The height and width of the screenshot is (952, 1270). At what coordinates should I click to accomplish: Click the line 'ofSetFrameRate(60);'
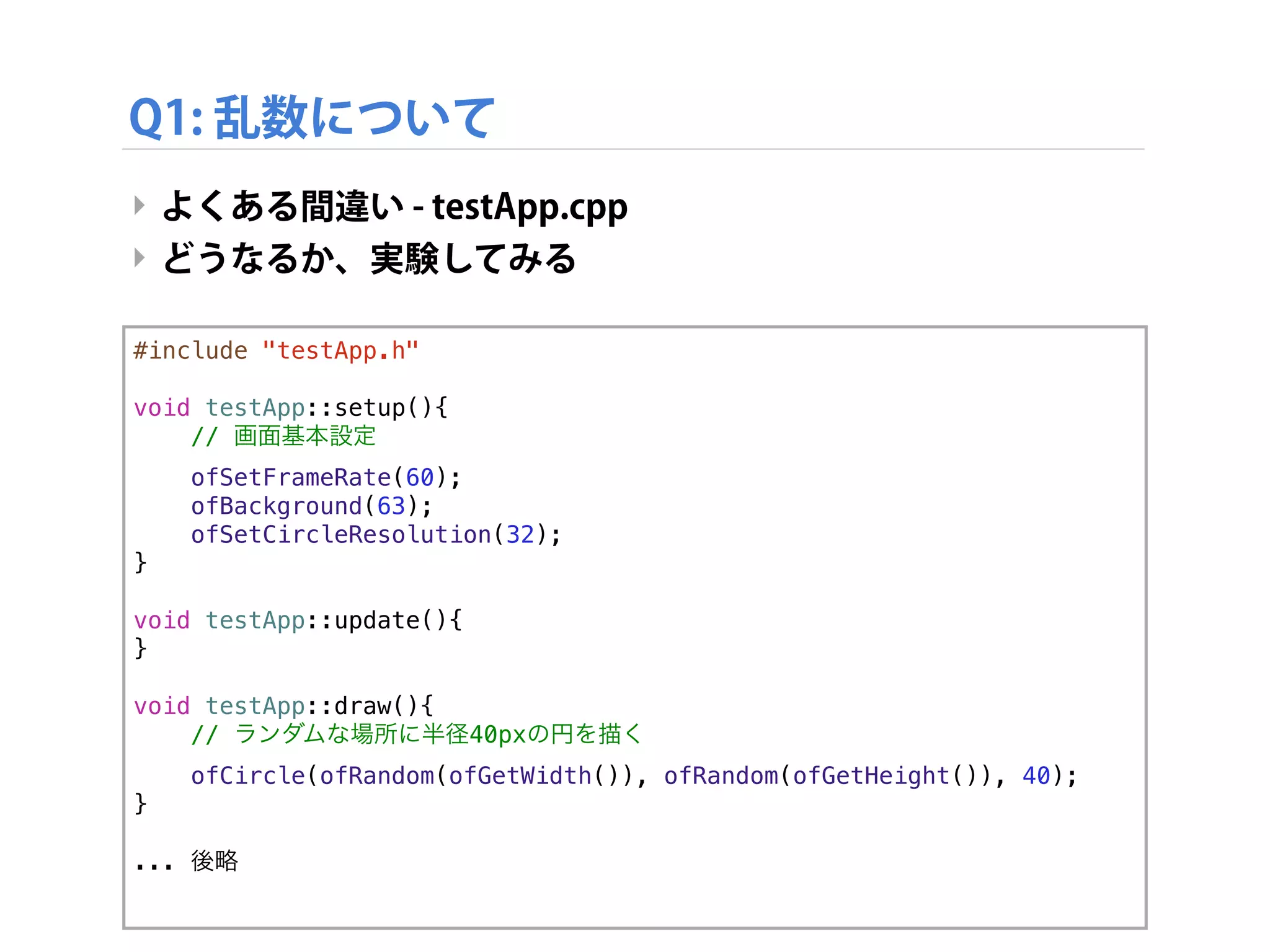tap(326, 477)
